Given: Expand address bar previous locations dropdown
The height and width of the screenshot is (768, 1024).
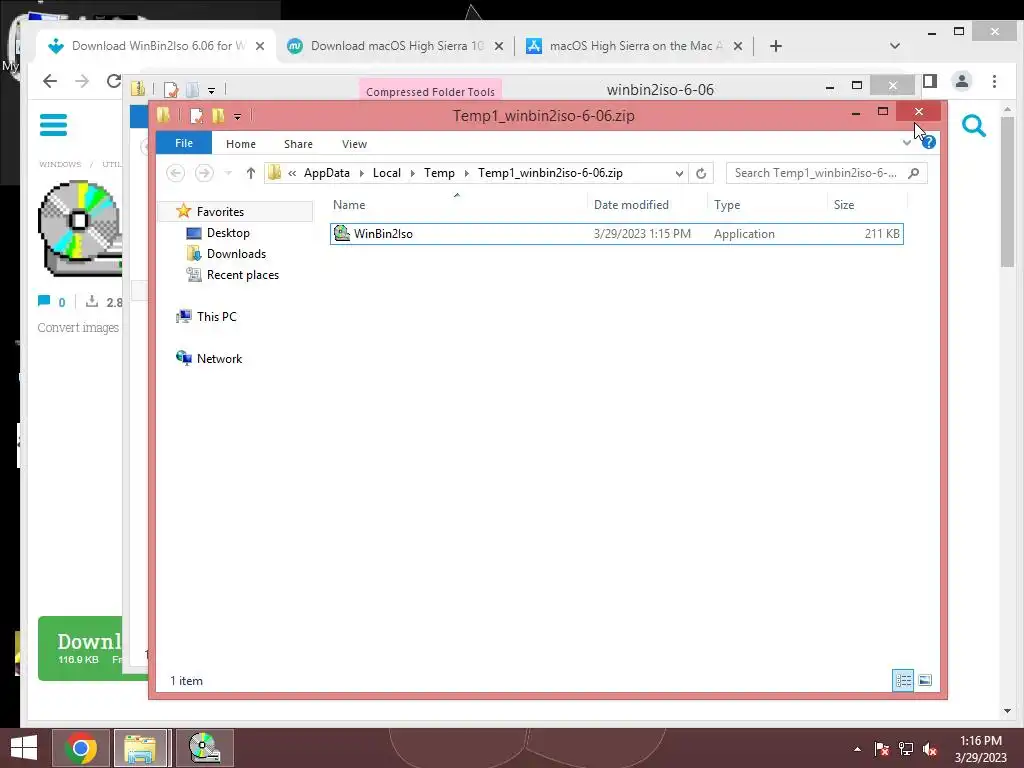Looking at the screenshot, I should pyautogui.click(x=679, y=173).
